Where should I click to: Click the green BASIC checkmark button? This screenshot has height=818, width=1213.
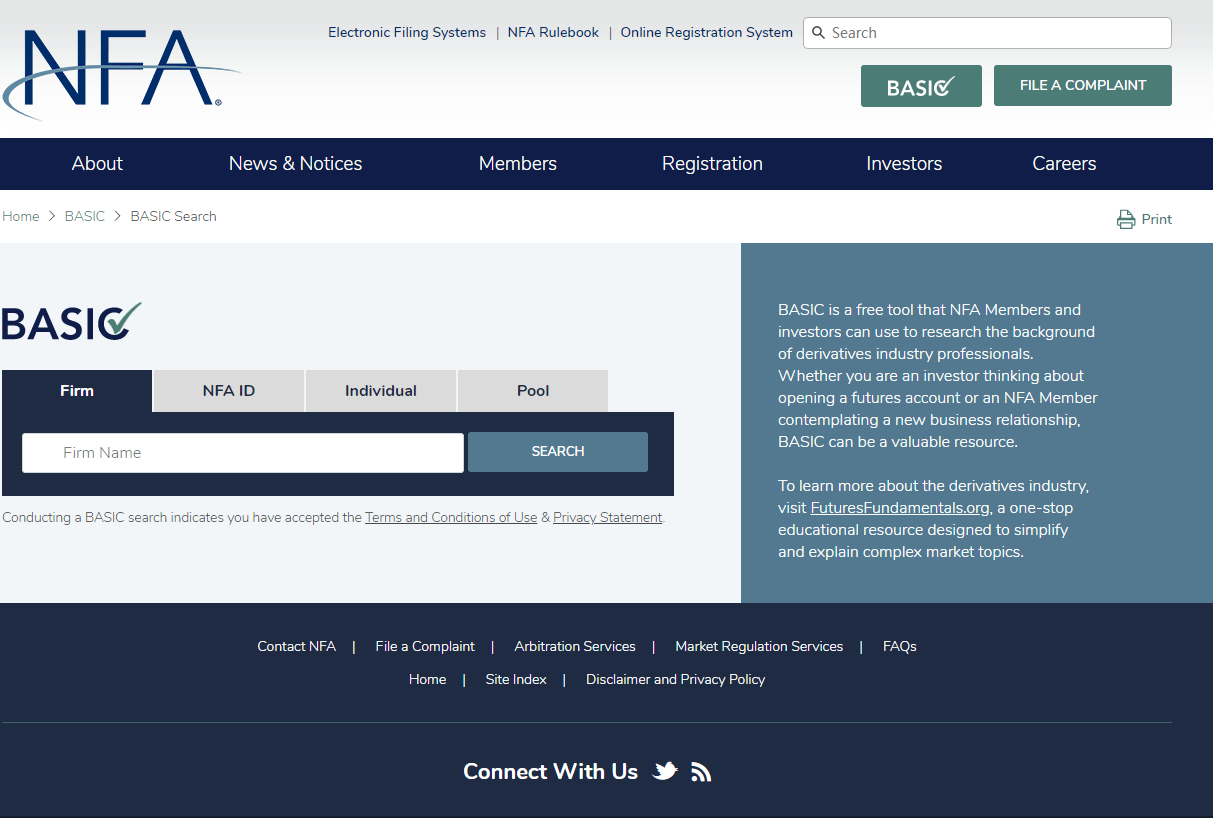921,86
